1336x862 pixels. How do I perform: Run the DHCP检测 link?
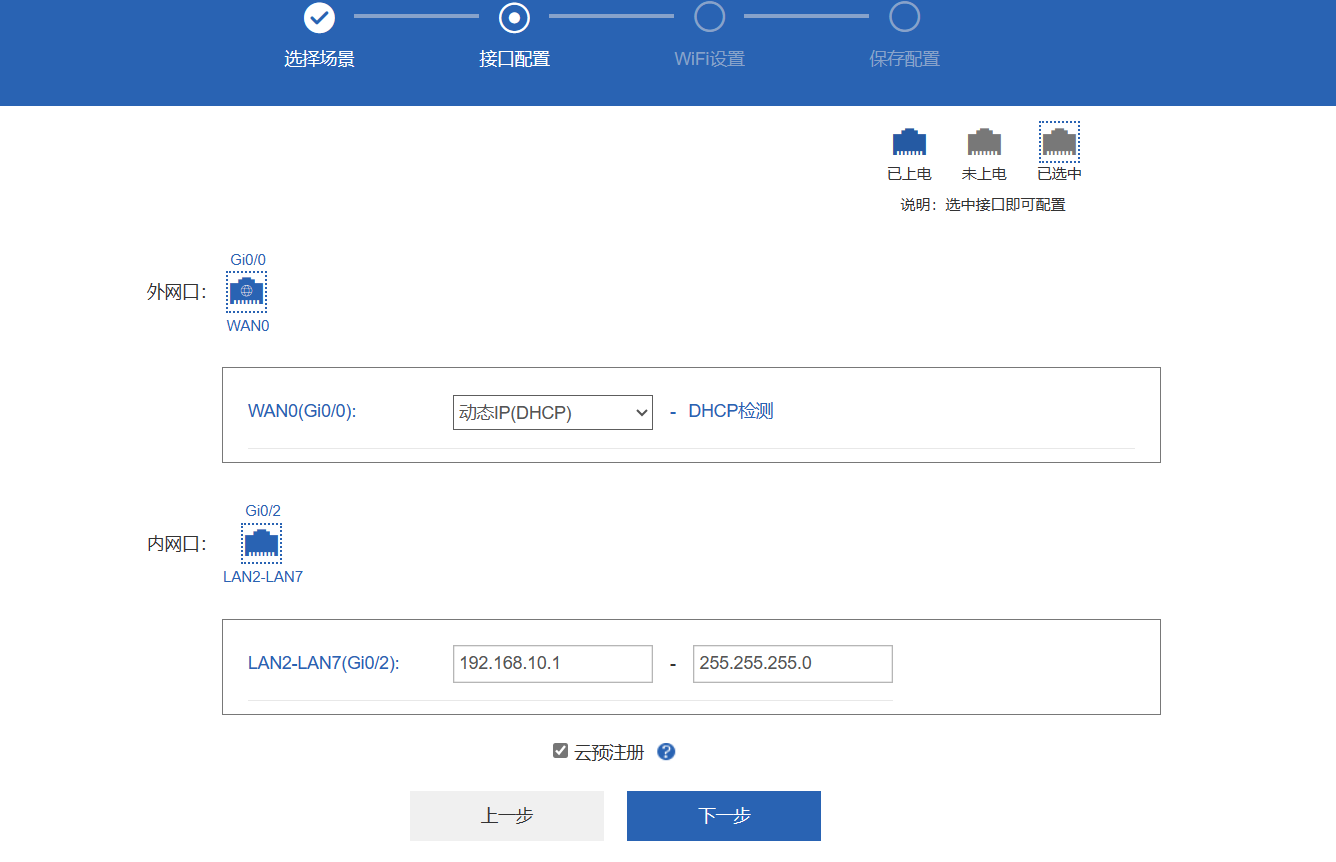pyautogui.click(x=730, y=411)
